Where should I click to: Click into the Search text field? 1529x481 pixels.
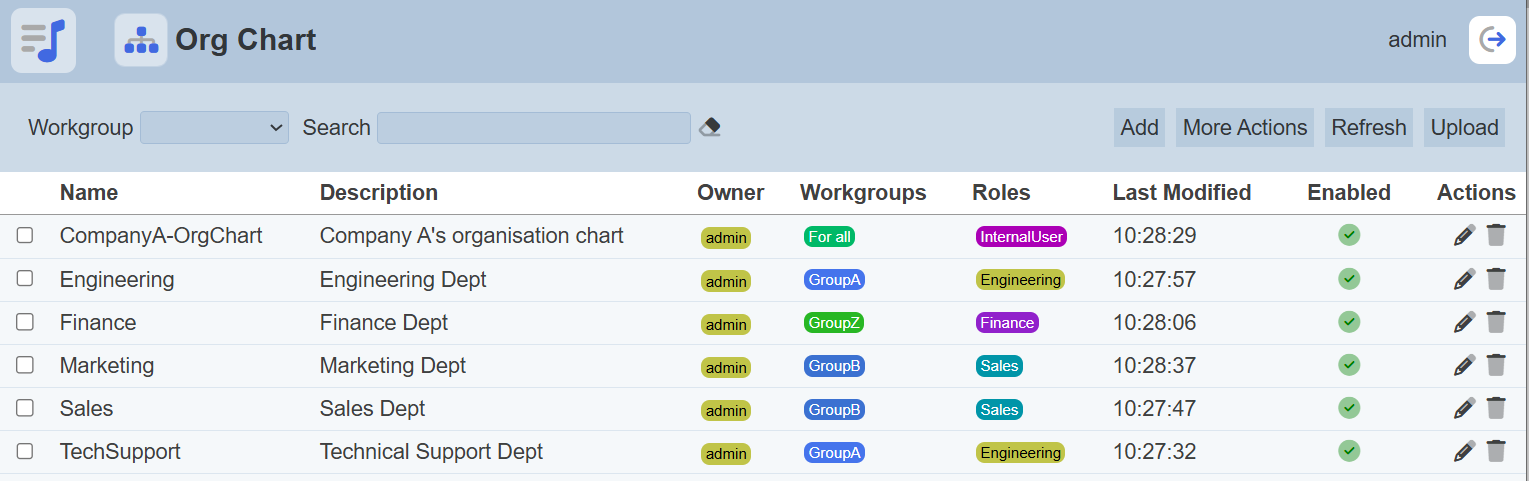pos(533,128)
